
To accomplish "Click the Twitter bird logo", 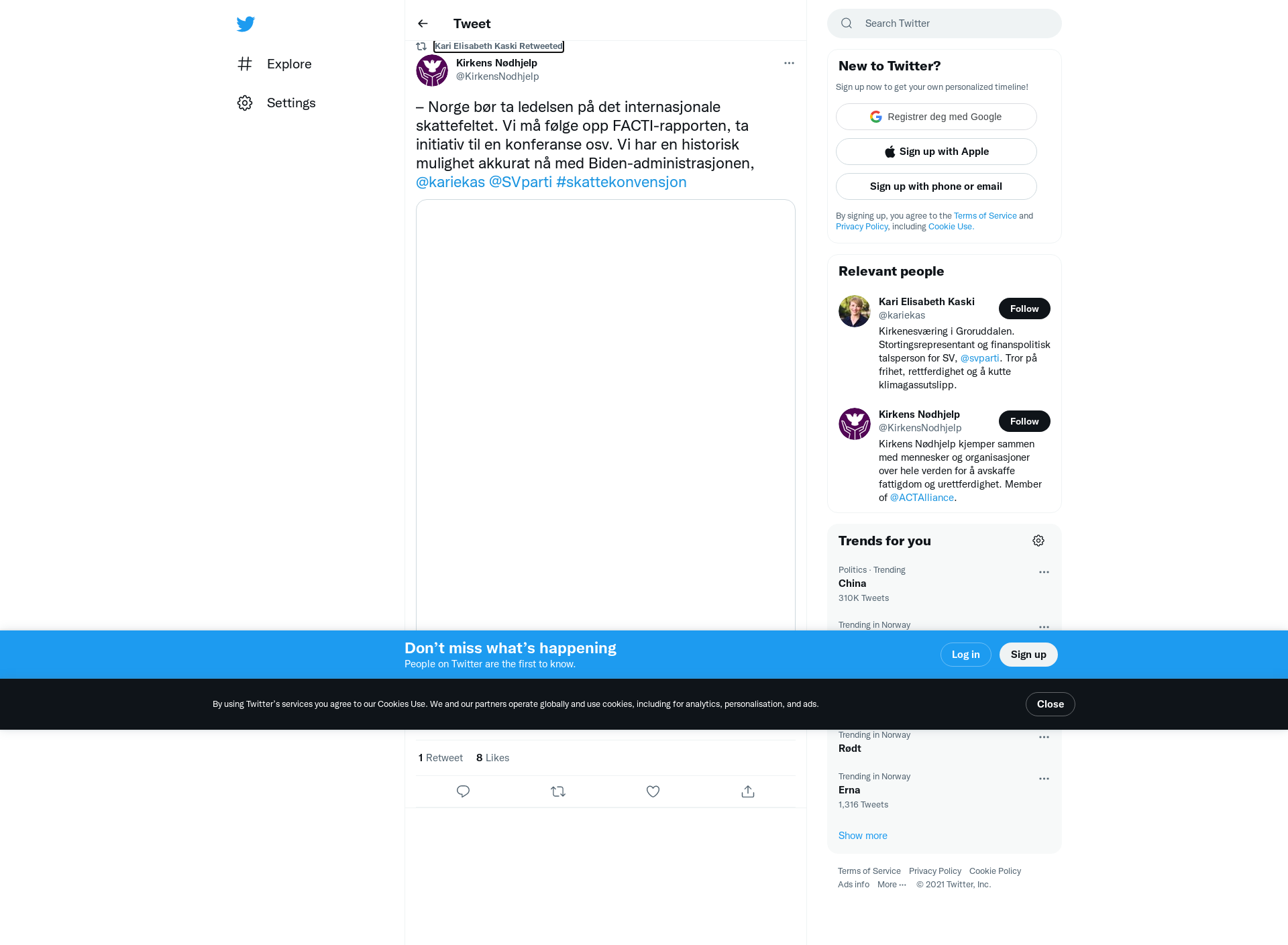I will coord(246,24).
